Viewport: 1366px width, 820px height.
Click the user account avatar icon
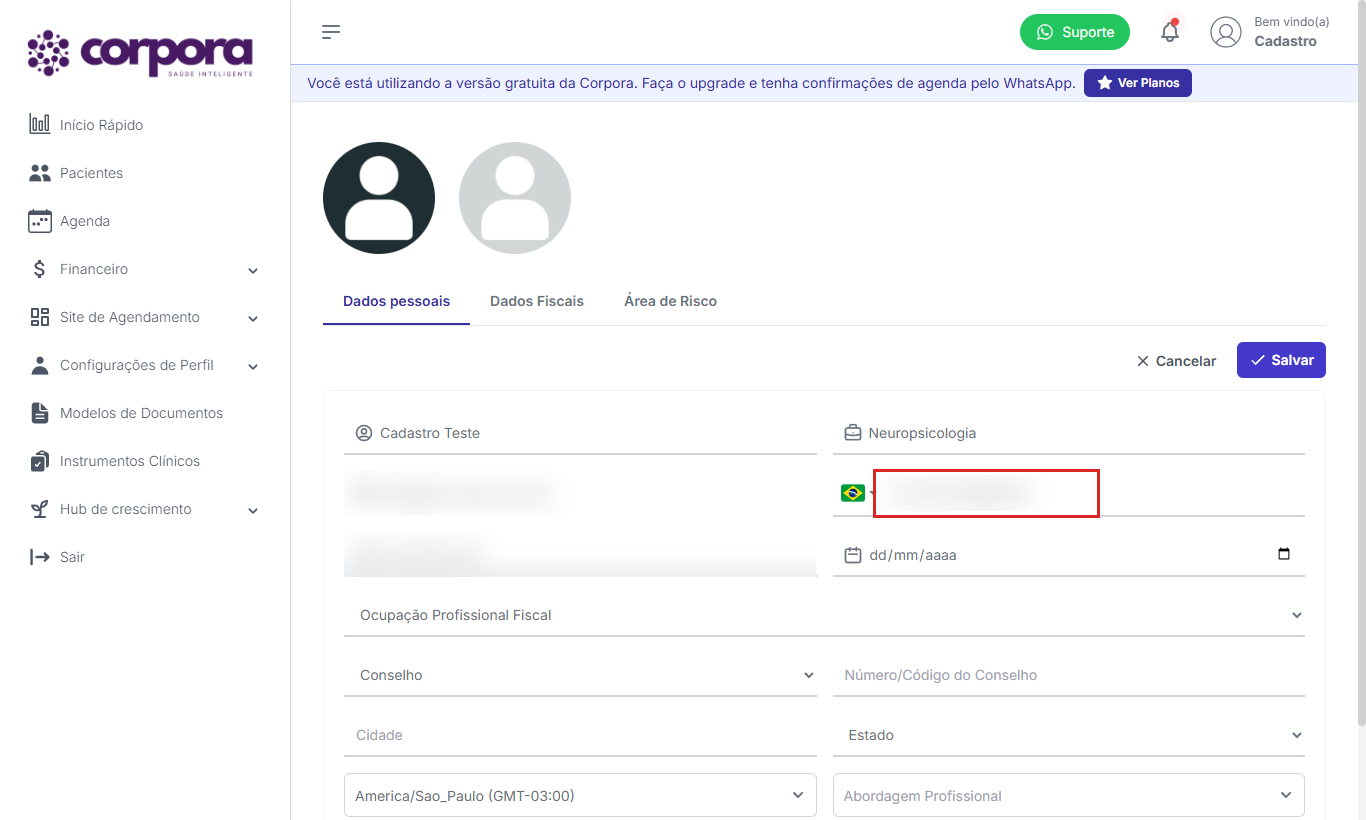point(1226,32)
